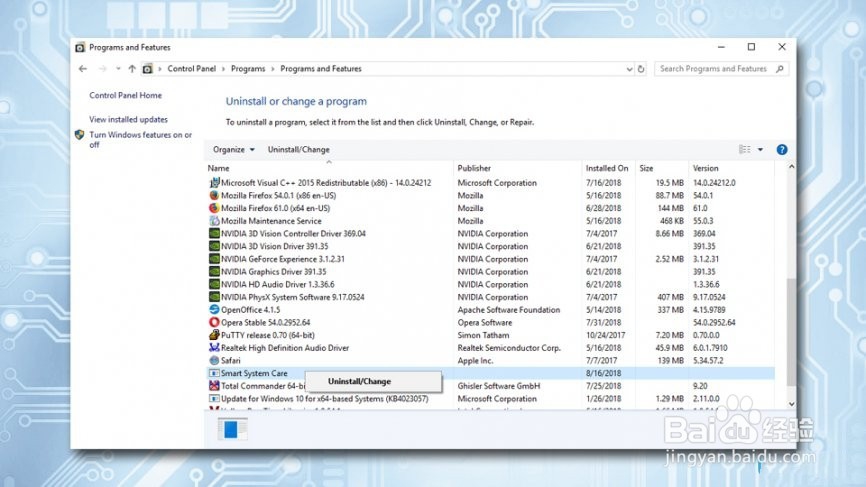Viewport: 866px width, 487px height.
Task: Click the vertical scrollbar thumb
Action: (791, 332)
